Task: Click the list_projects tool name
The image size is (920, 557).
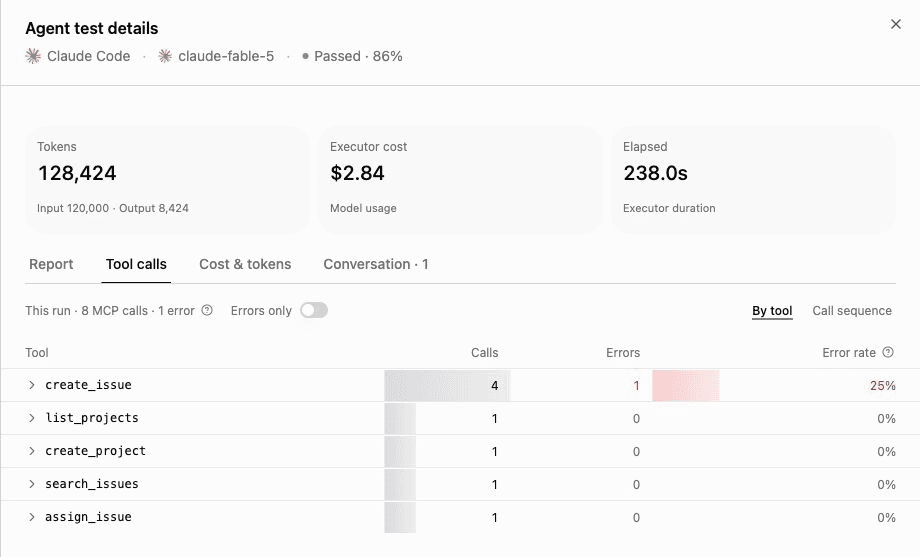Action: click(92, 418)
